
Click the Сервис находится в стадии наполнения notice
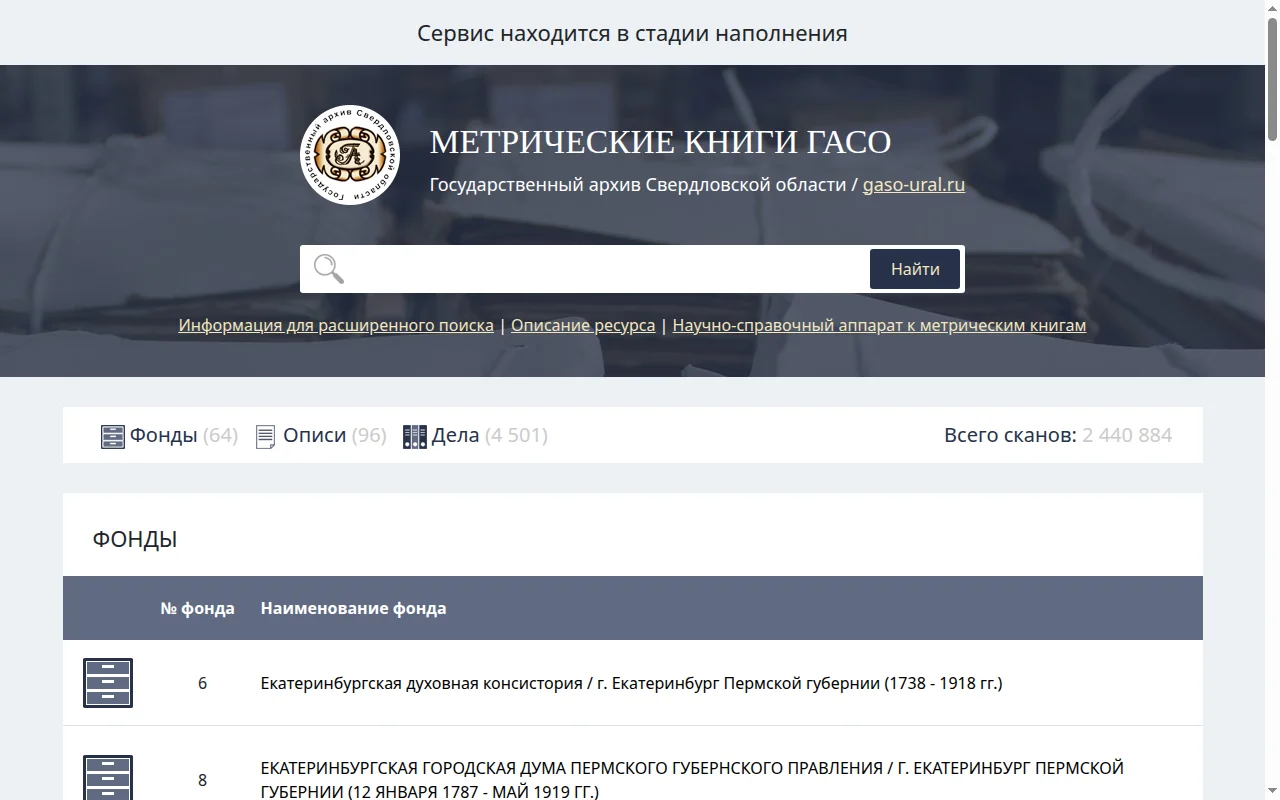coord(632,33)
